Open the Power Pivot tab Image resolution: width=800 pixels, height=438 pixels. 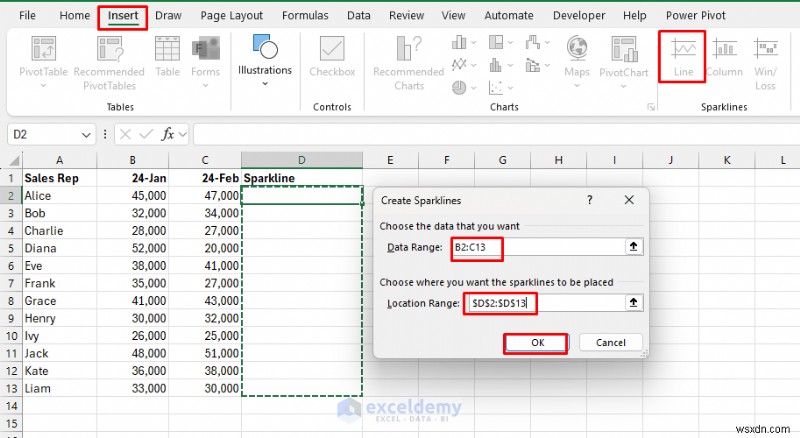pyautogui.click(x=695, y=15)
